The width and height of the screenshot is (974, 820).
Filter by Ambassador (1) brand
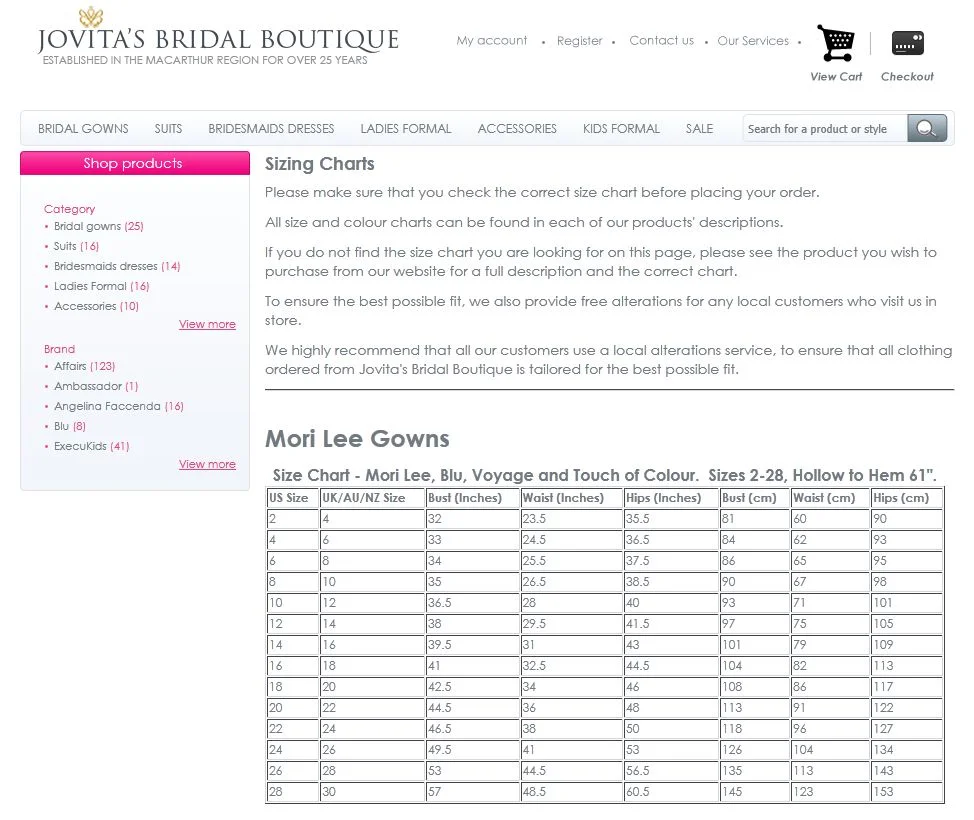point(96,386)
